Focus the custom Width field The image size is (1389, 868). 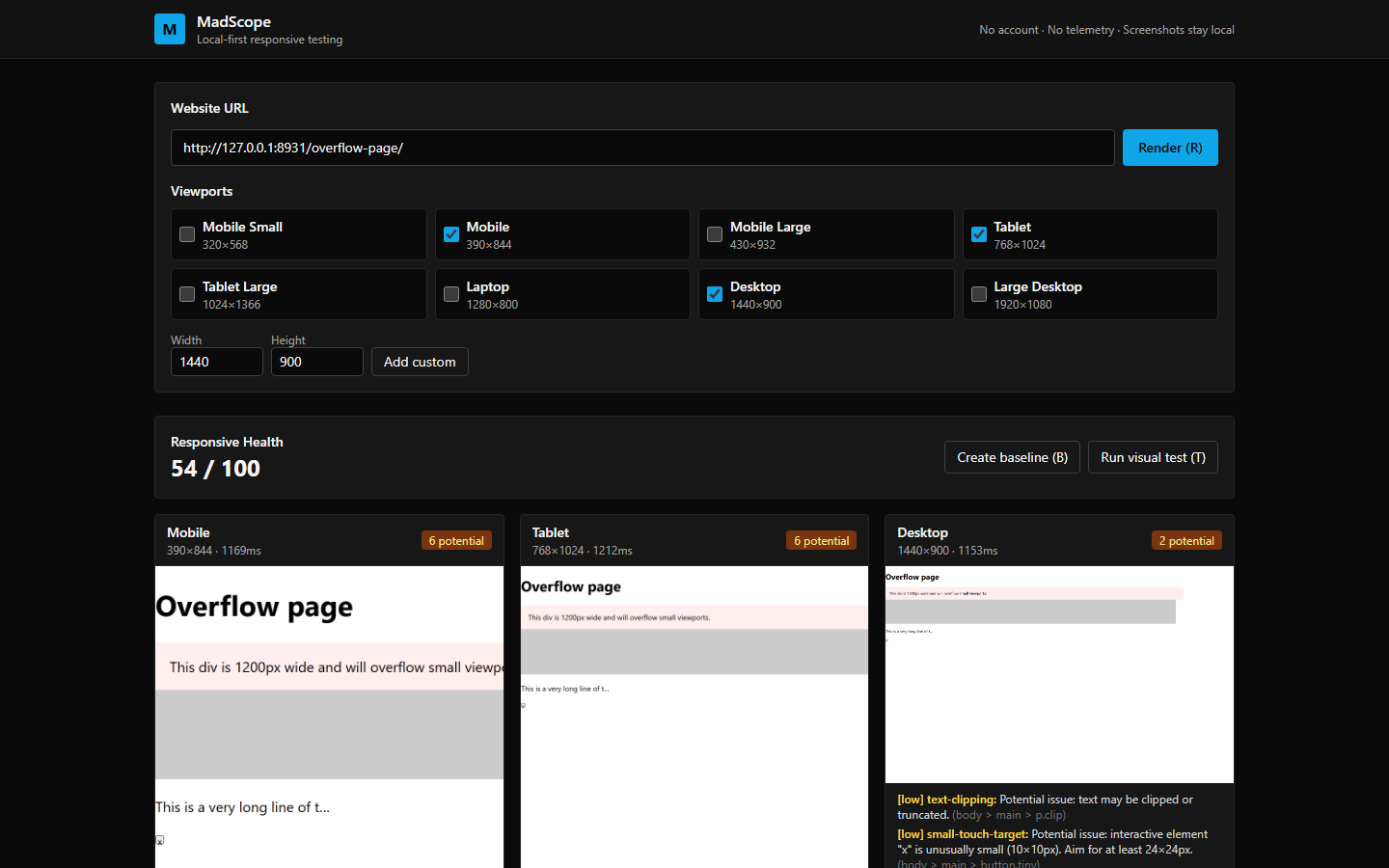coord(217,362)
